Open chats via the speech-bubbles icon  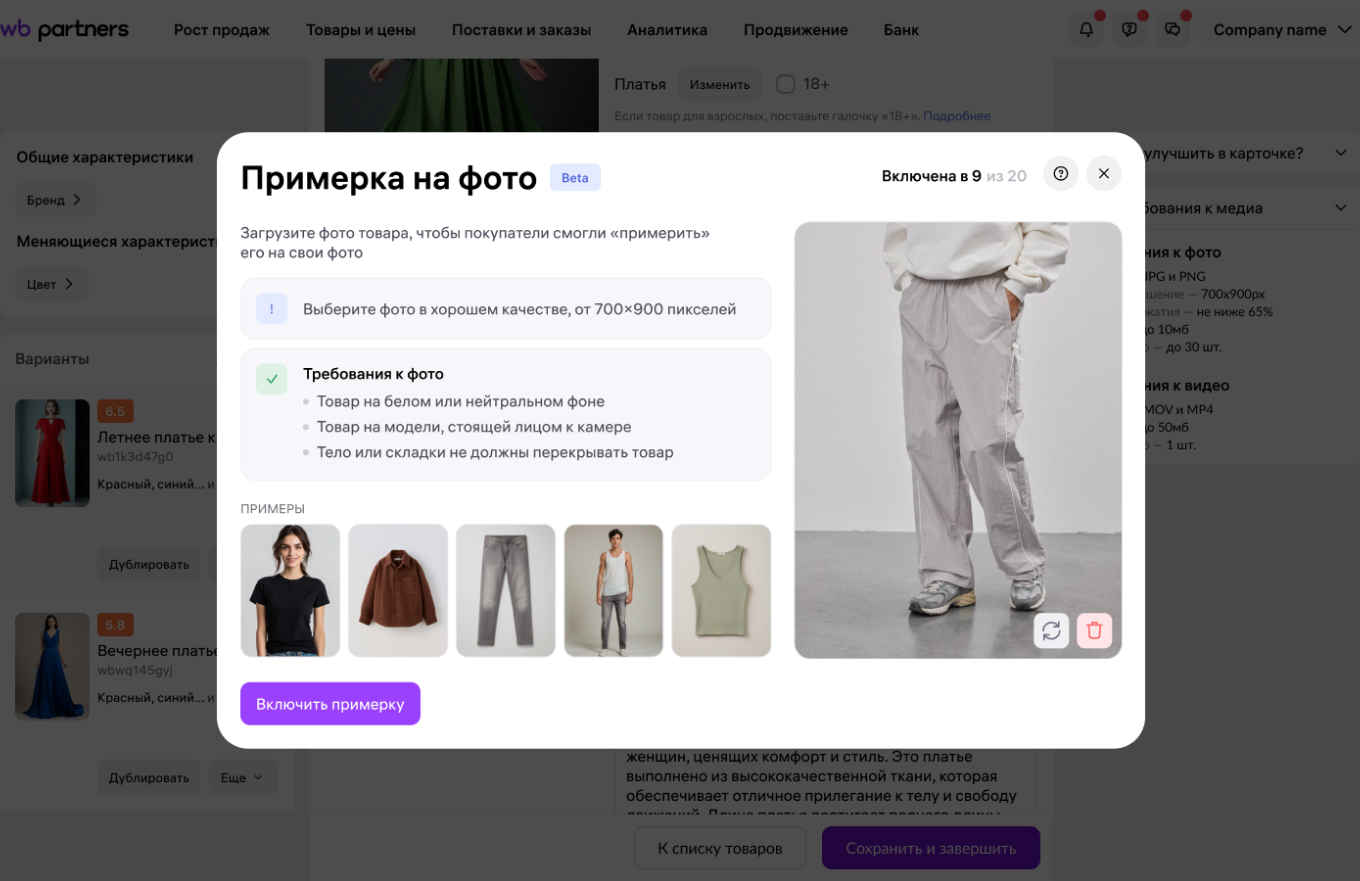coord(1172,29)
